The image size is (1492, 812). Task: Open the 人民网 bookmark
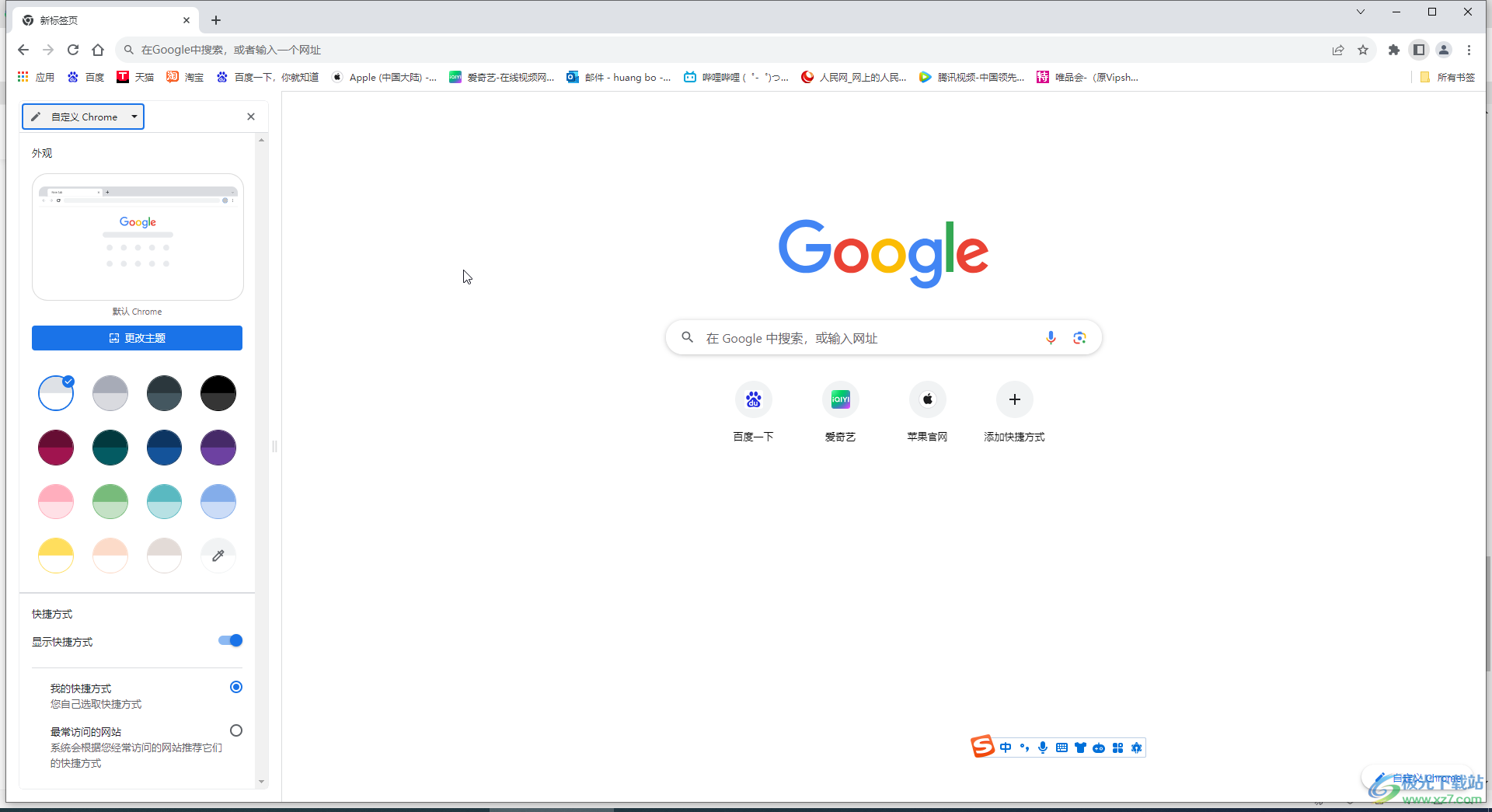854,77
